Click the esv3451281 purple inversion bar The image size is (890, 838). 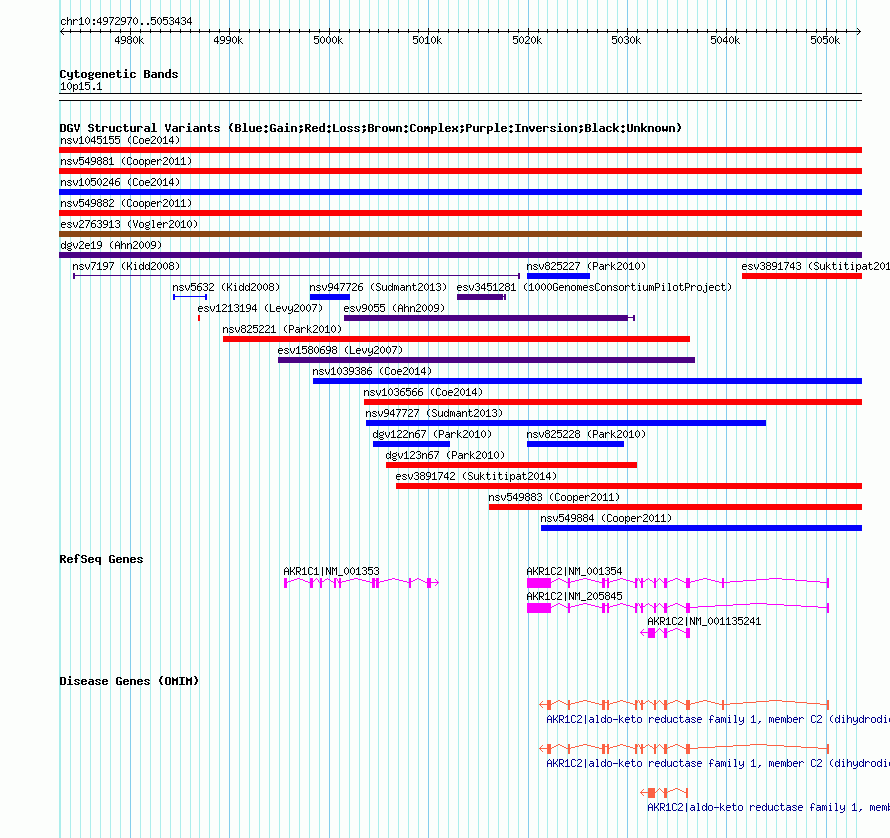coord(481,297)
